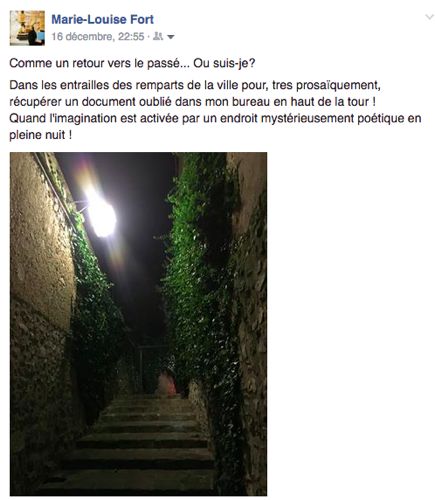
Task: Click the text "Ou suis-je?"
Action: (224, 63)
